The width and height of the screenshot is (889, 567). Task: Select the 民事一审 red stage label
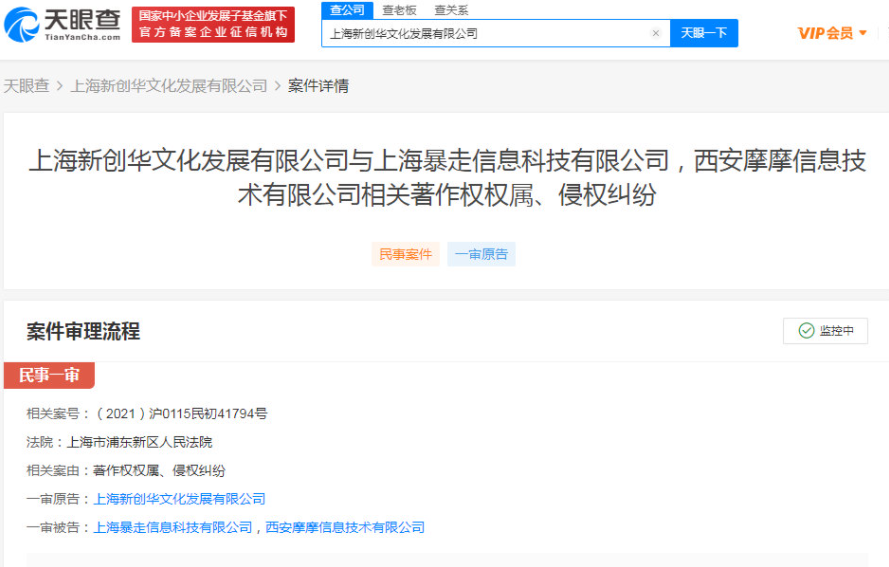pyautogui.click(x=49, y=375)
